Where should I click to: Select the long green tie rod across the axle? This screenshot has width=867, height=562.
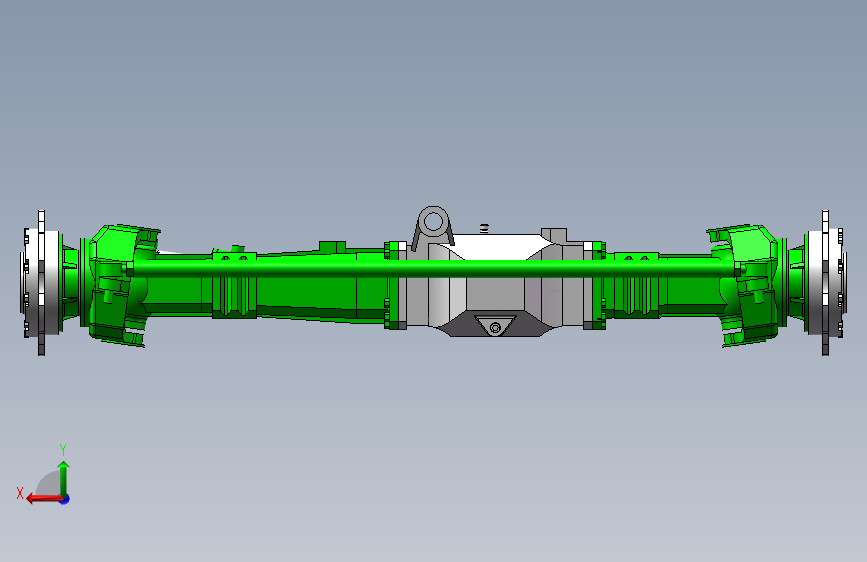click(434, 269)
